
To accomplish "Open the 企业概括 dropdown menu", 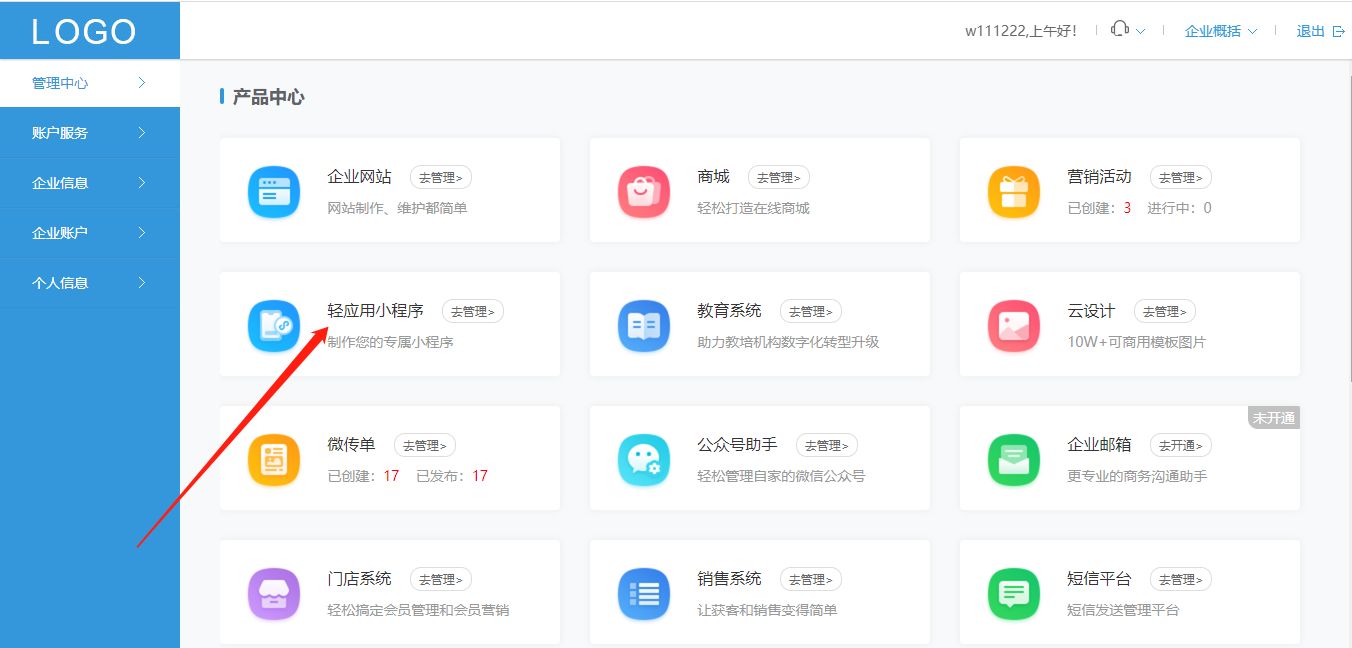I will tap(1221, 31).
